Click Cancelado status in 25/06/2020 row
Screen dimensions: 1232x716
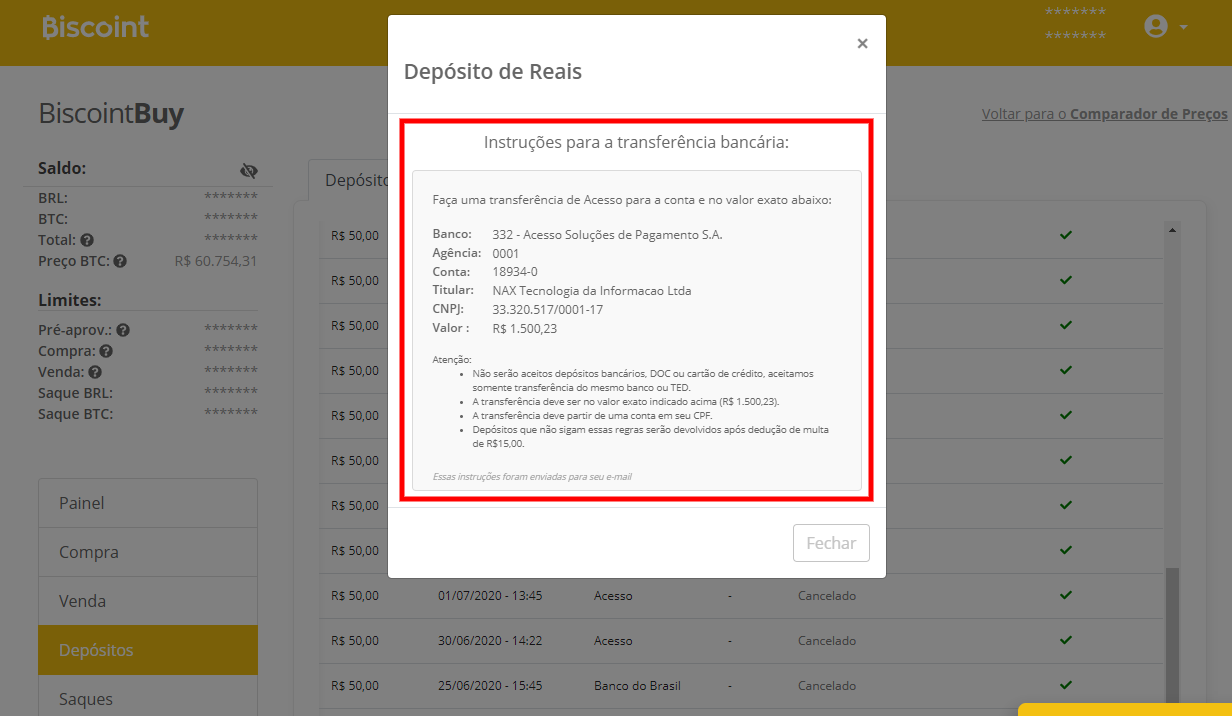tap(827, 686)
